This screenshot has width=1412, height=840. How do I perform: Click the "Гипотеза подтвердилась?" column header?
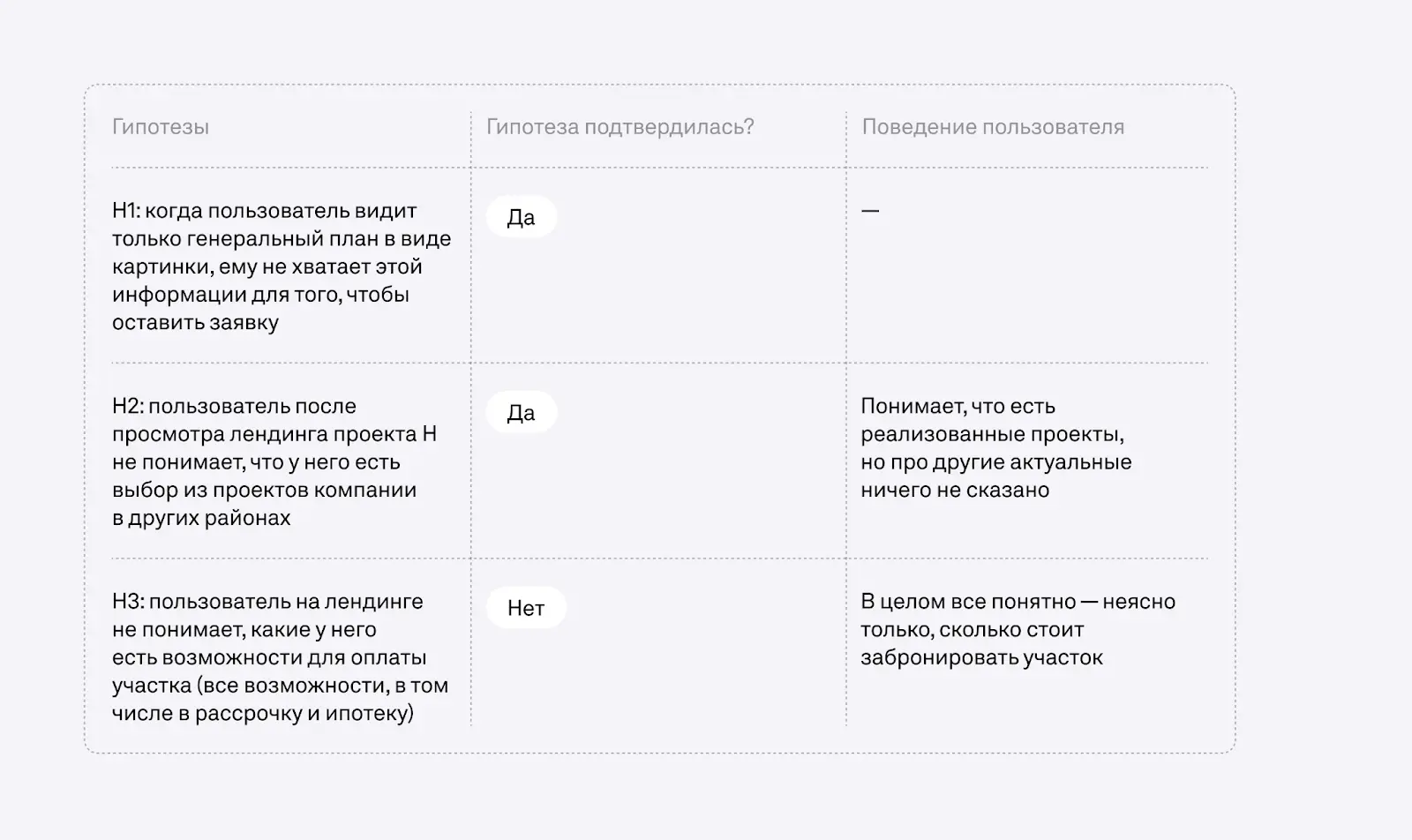[x=620, y=127]
